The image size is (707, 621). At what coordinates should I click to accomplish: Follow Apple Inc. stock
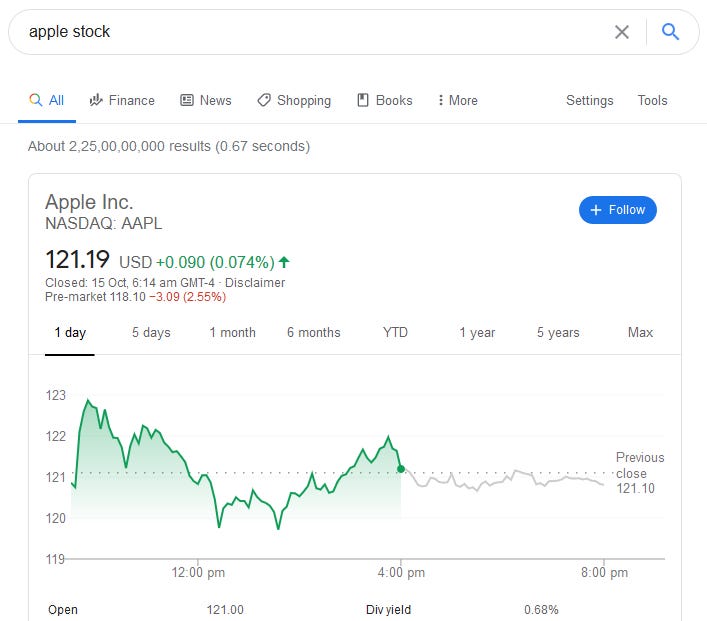pyautogui.click(x=618, y=210)
